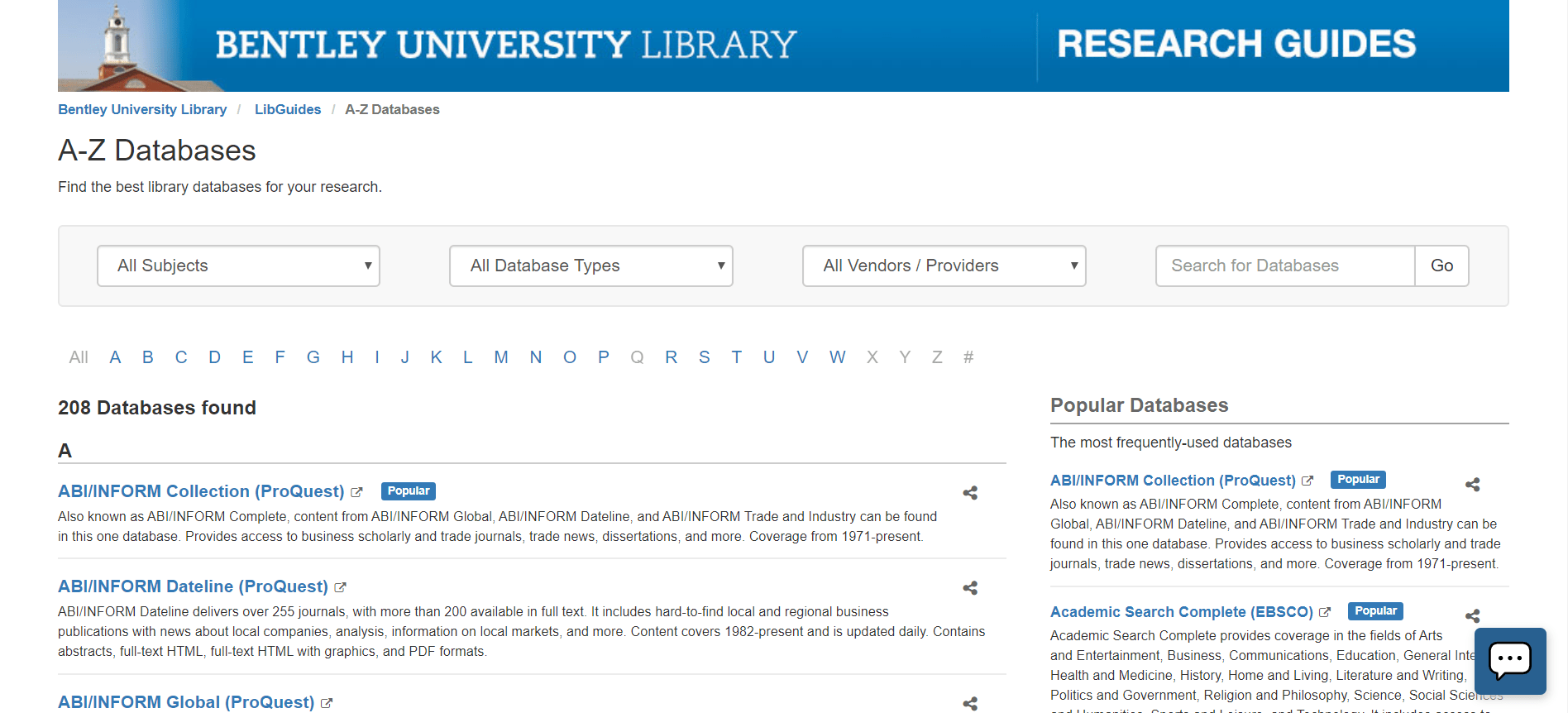Go to Bentley University Library breadcrumb
This screenshot has height=713, width=1568.
pyautogui.click(x=142, y=109)
